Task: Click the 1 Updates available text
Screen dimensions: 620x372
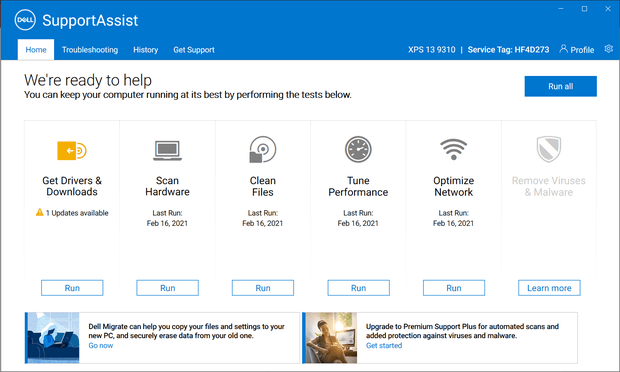Action: tap(77, 213)
